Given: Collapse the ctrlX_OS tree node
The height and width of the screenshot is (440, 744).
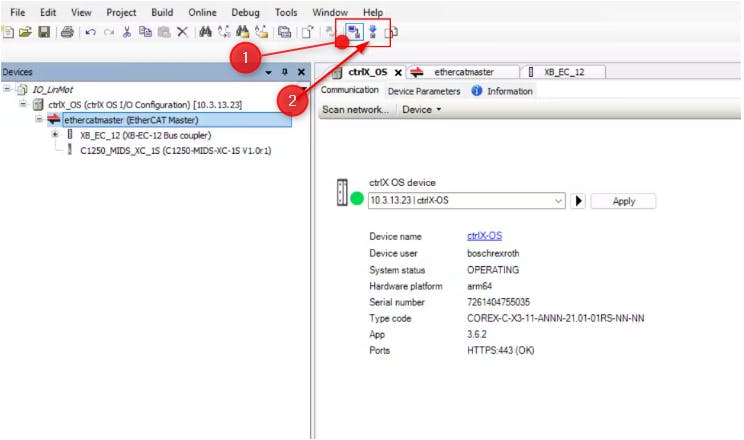Looking at the screenshot, I should [24, 104].
